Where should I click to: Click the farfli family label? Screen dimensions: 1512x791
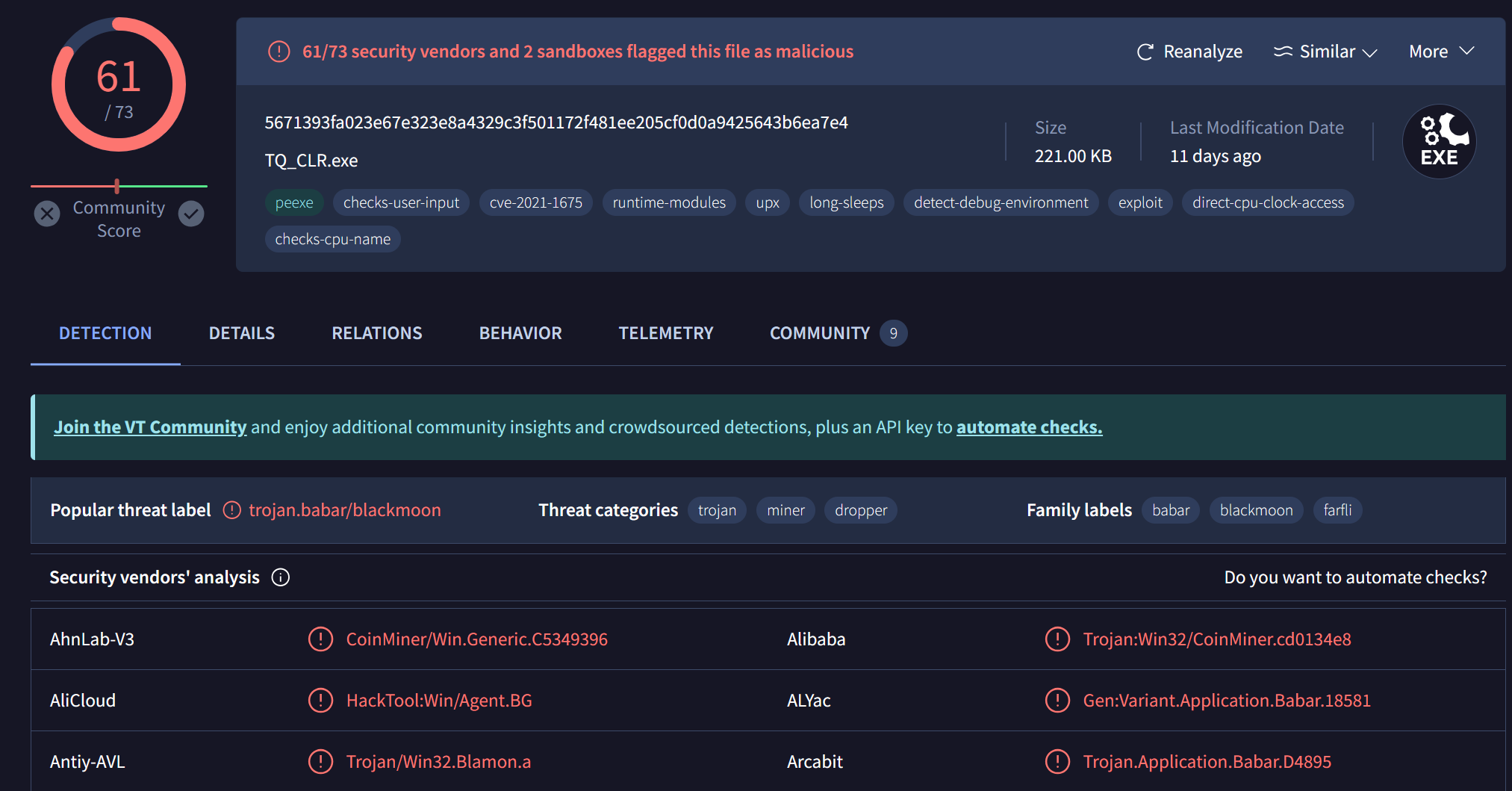(x=1337, y=510)
